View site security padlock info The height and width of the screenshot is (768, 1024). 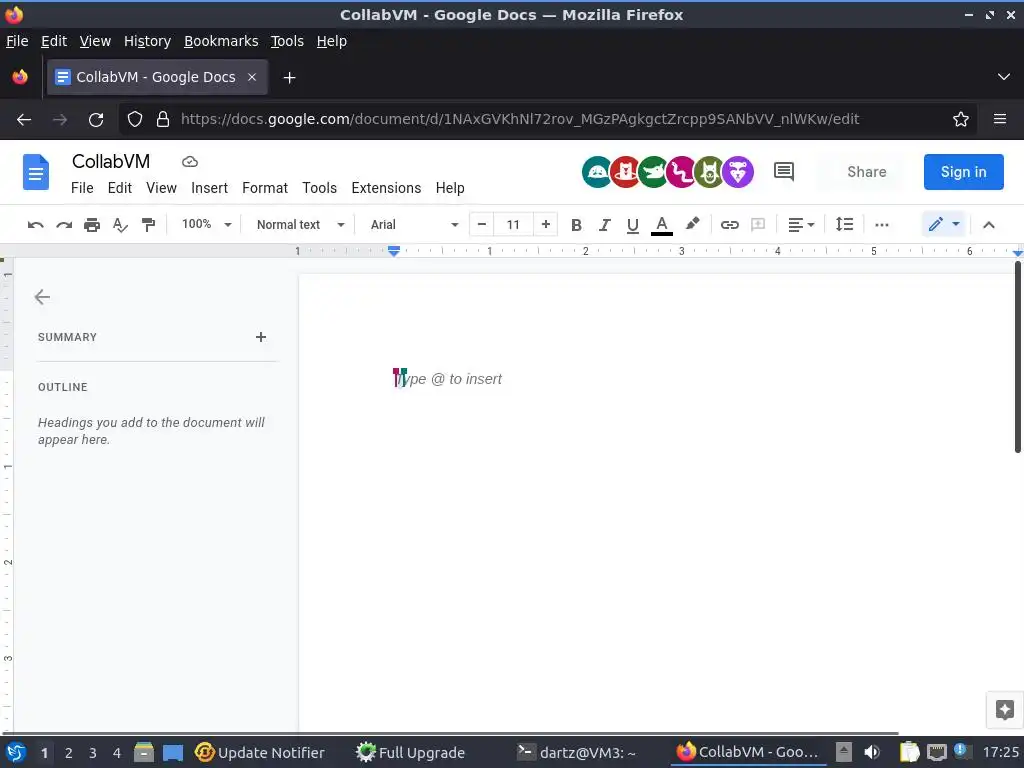(x=163, y=119)
